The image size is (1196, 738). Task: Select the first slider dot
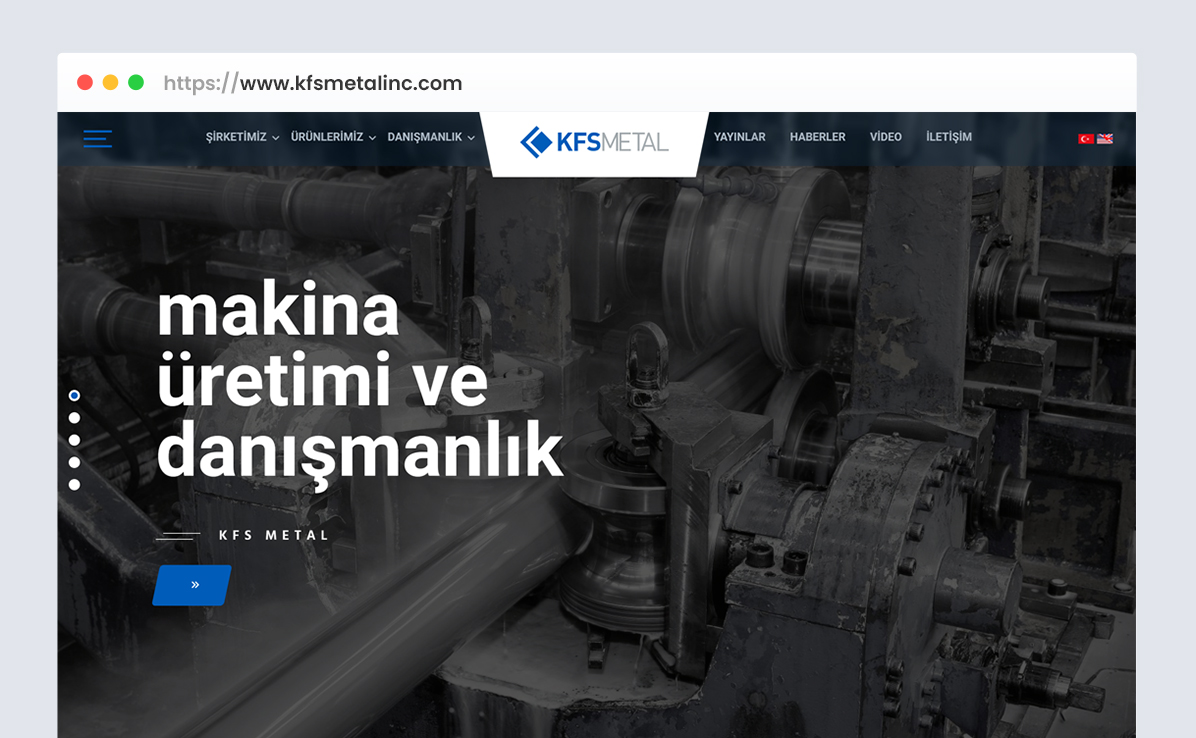(74, 396)
